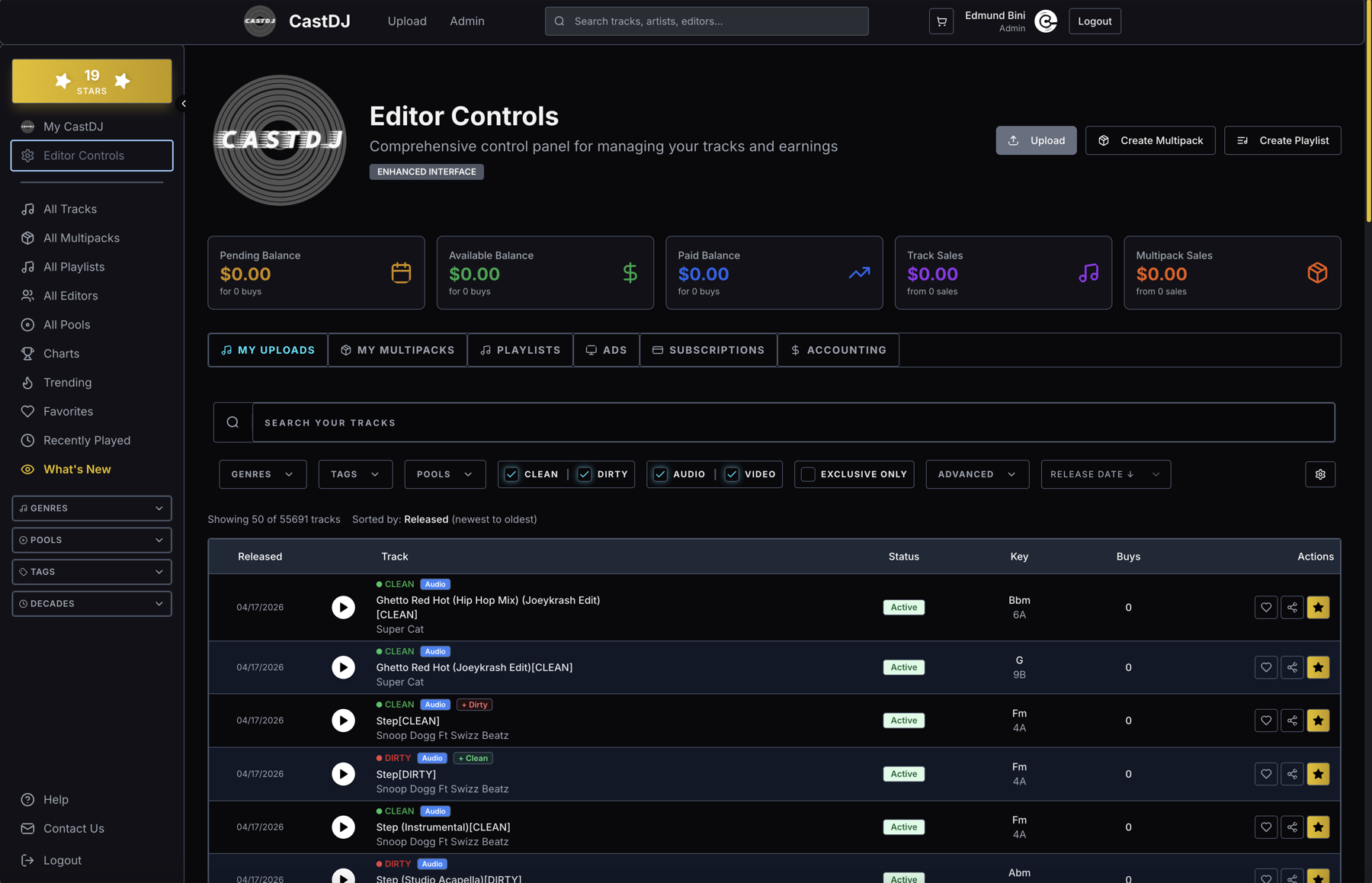Click the Upload button
The image size is (1372, 883).
click(x=1036, y=140)
